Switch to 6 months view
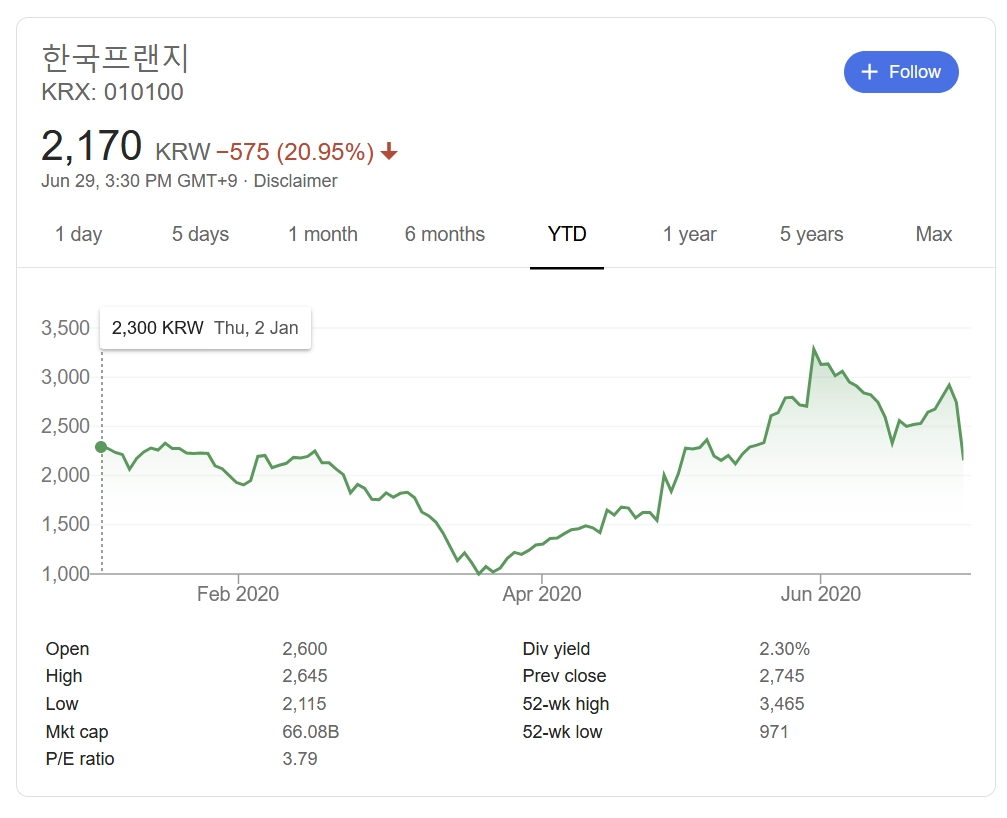This screenshot has height=818, width=1007. point(444,234)
